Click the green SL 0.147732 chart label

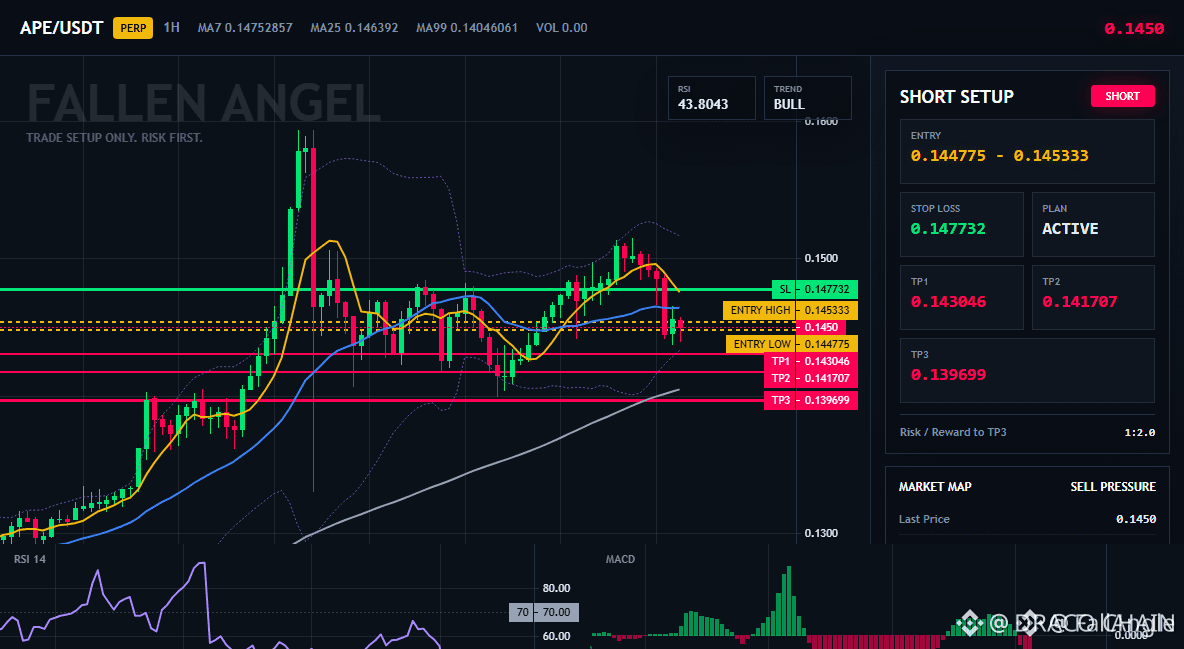(x=815, y=289)
